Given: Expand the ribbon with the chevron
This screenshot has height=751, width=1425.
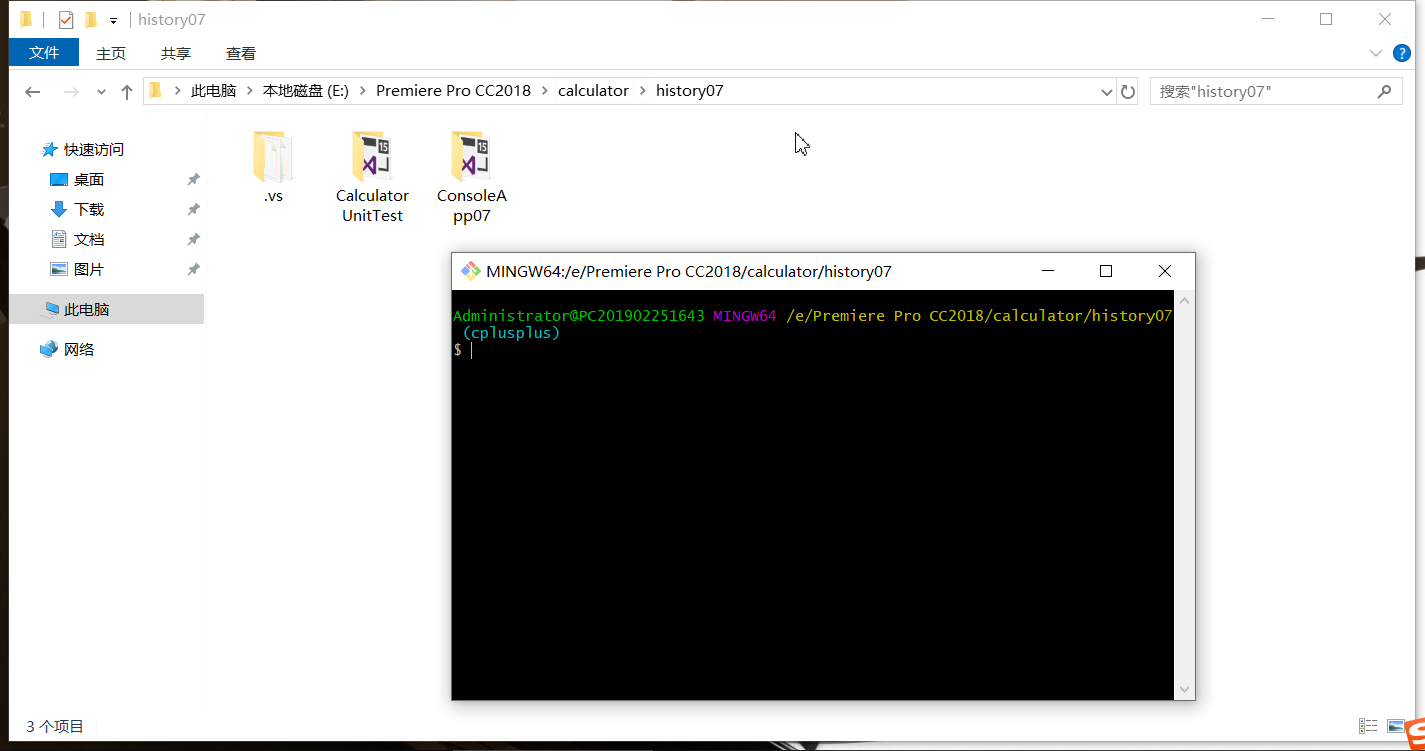Looking at the screenshot, I should point(1375,53).
